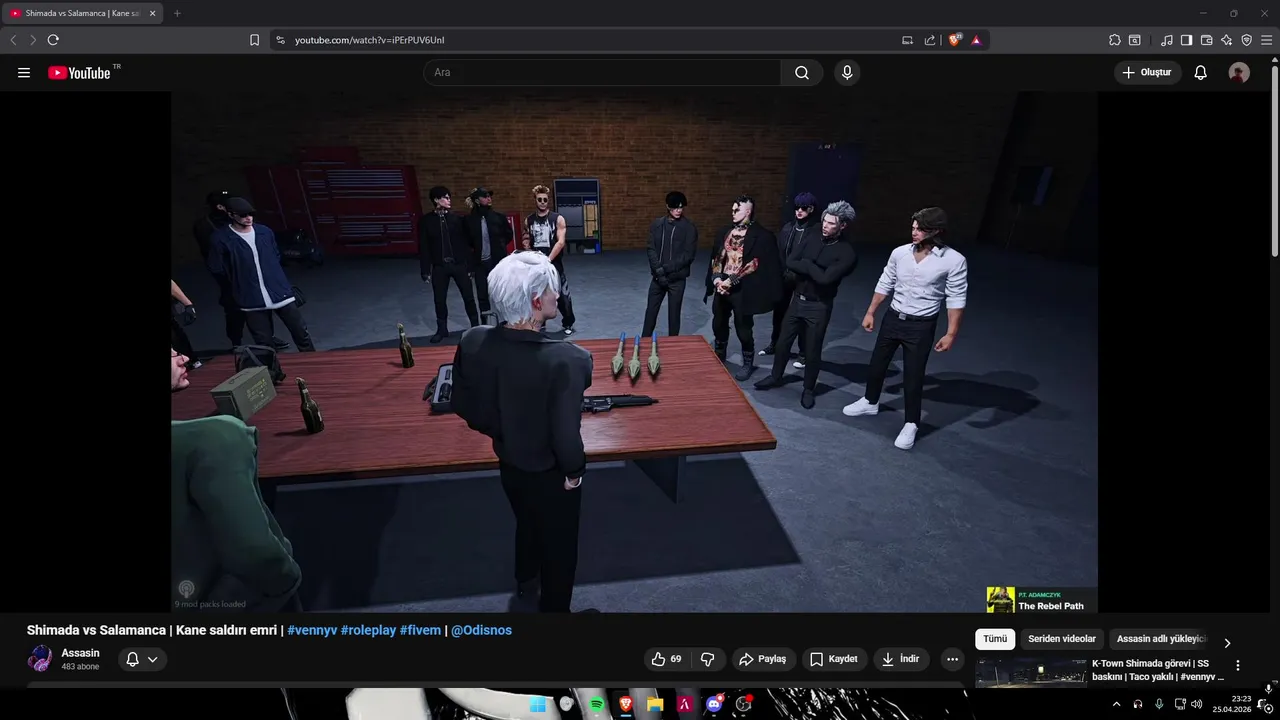Select the Assasin adlı yükleyici chip
1280x720 pixels.
(x=1161, y=639)
